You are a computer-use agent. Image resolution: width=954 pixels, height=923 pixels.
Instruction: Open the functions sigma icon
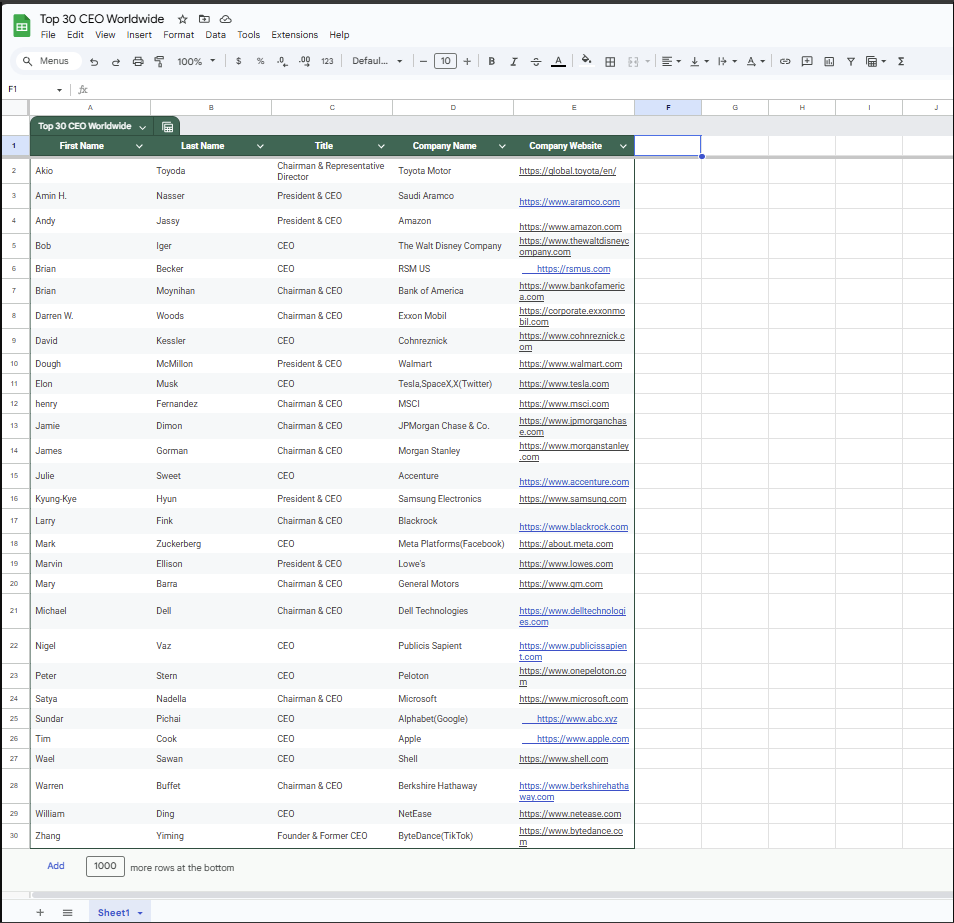[901, 61]
